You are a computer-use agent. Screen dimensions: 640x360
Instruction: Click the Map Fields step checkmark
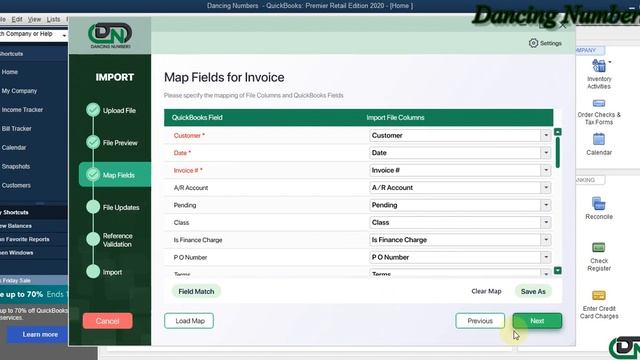(x=93, y=175)
